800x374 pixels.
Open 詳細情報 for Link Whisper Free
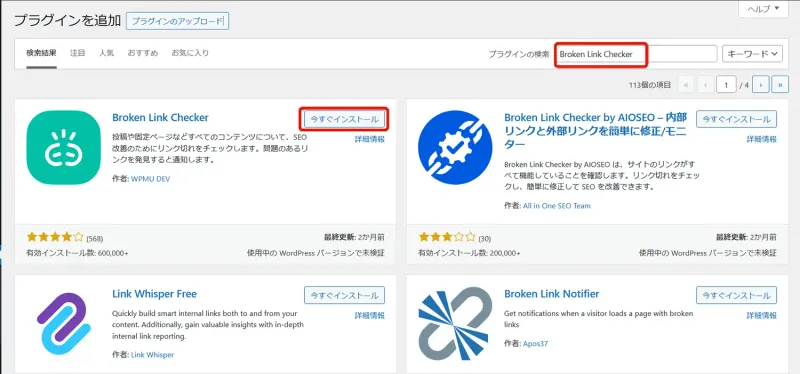click(370, 316)
